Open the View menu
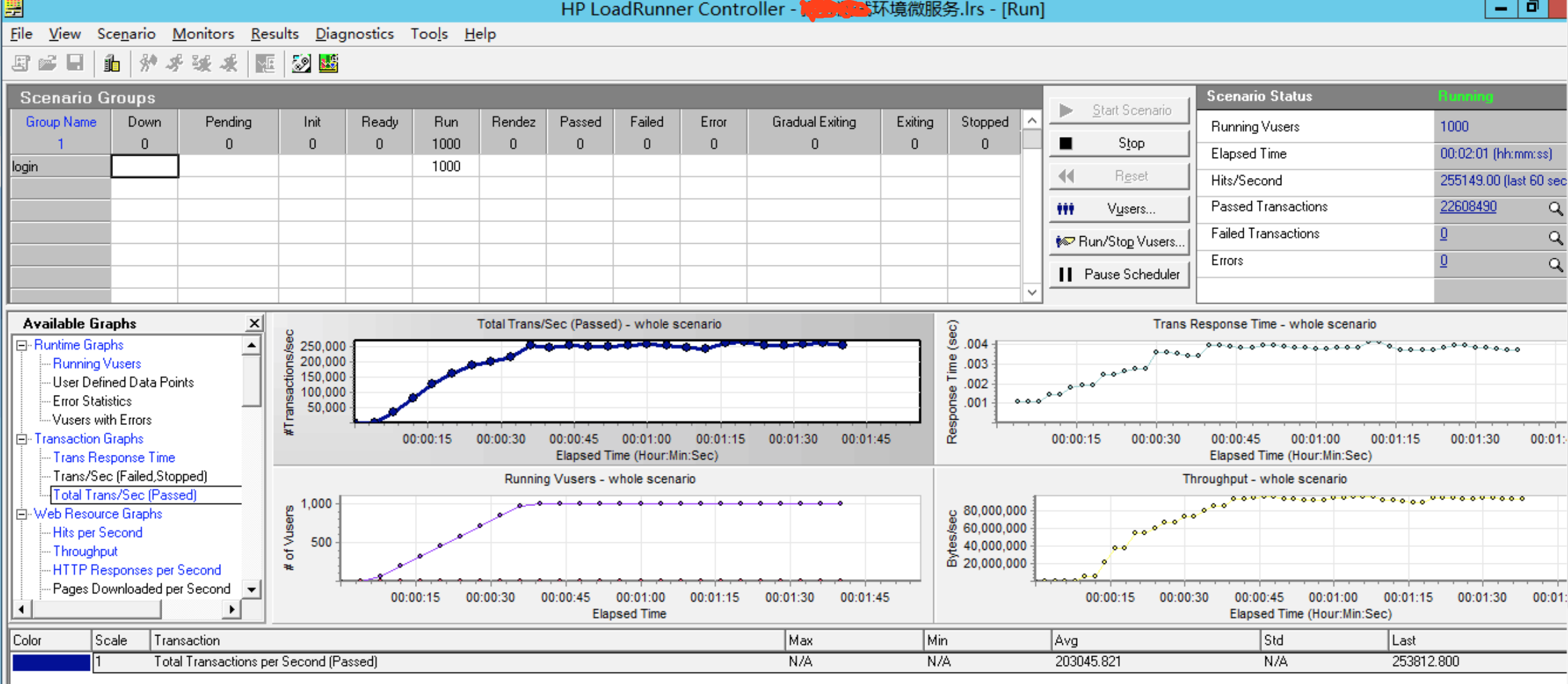Screen dimensions: 1568x684 [64, 34]
